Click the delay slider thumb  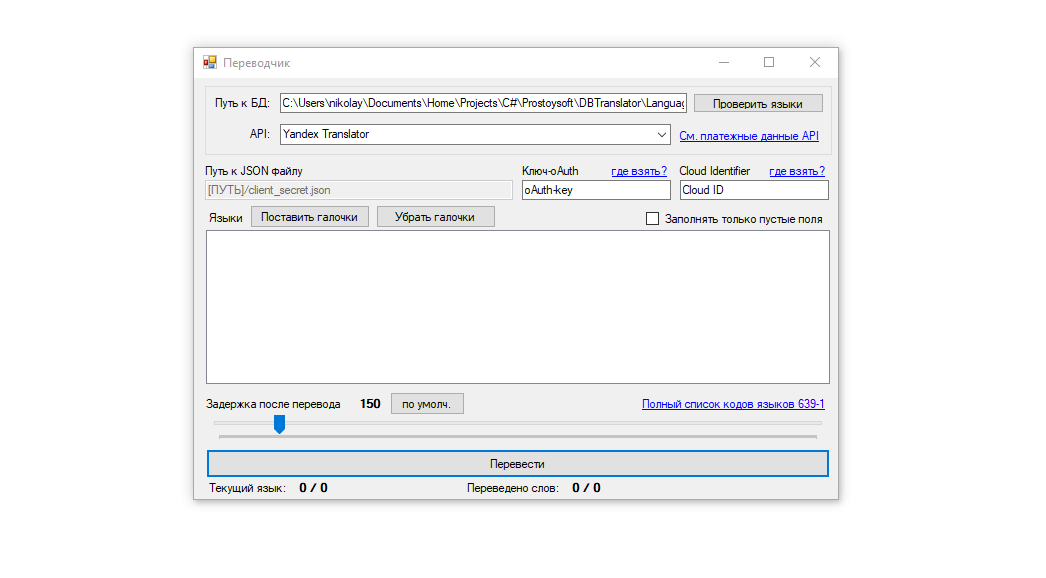280,425
